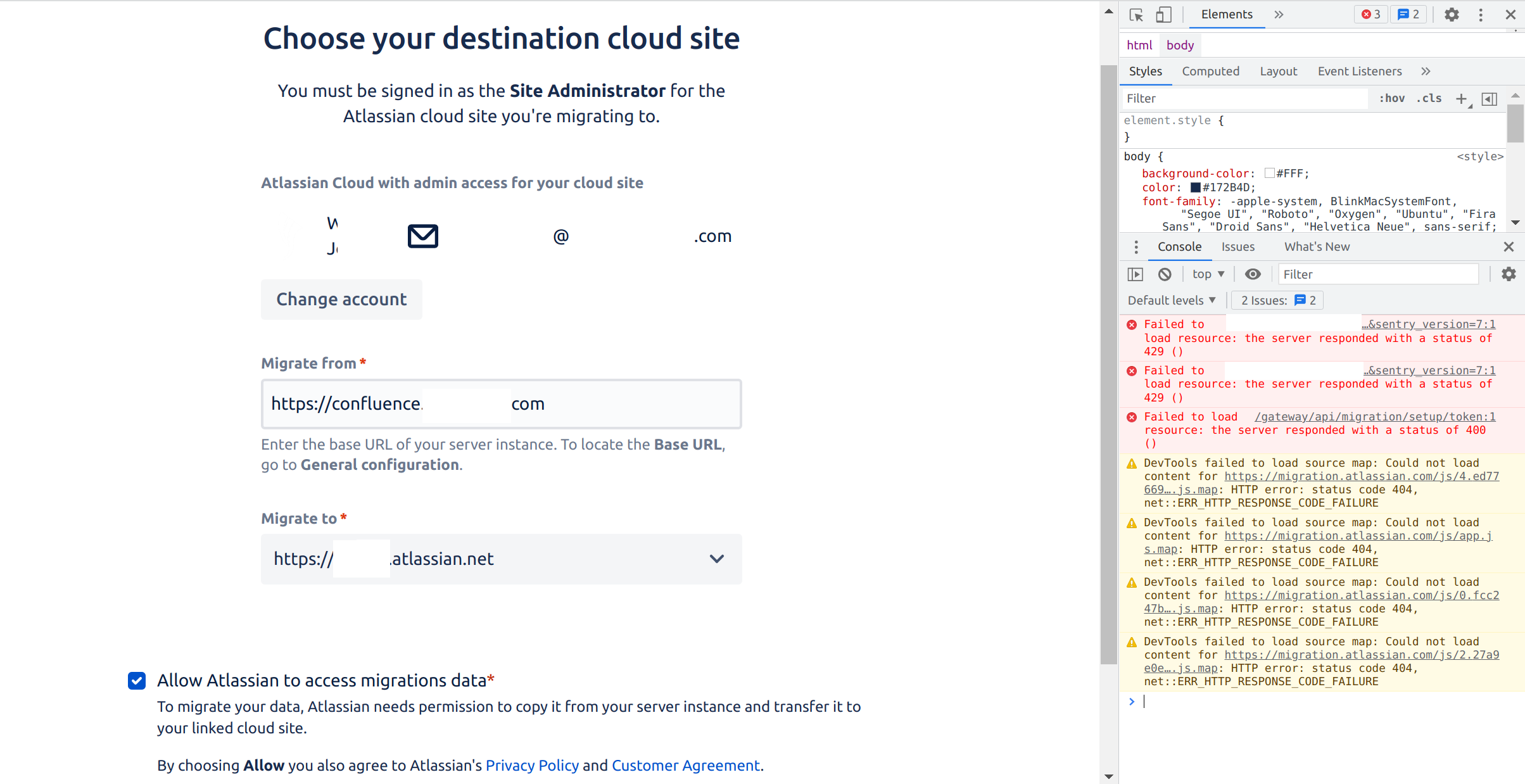
Task: Open console settings gear icon
Action: 1509,274
